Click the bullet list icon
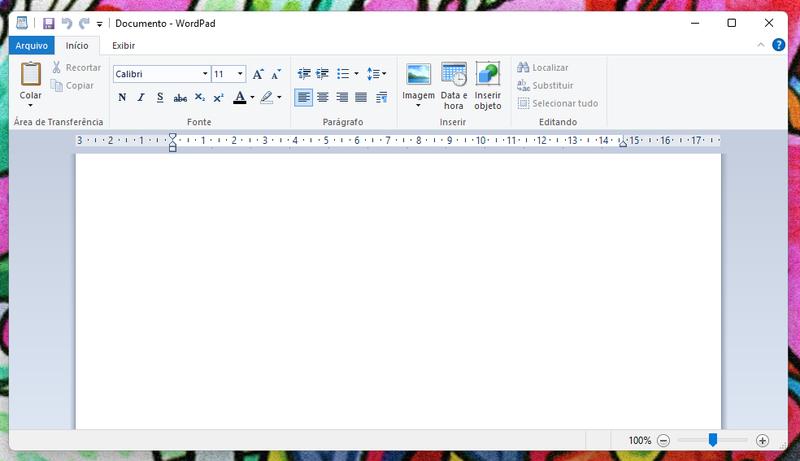The image size is (800, 461). point(343,74)
